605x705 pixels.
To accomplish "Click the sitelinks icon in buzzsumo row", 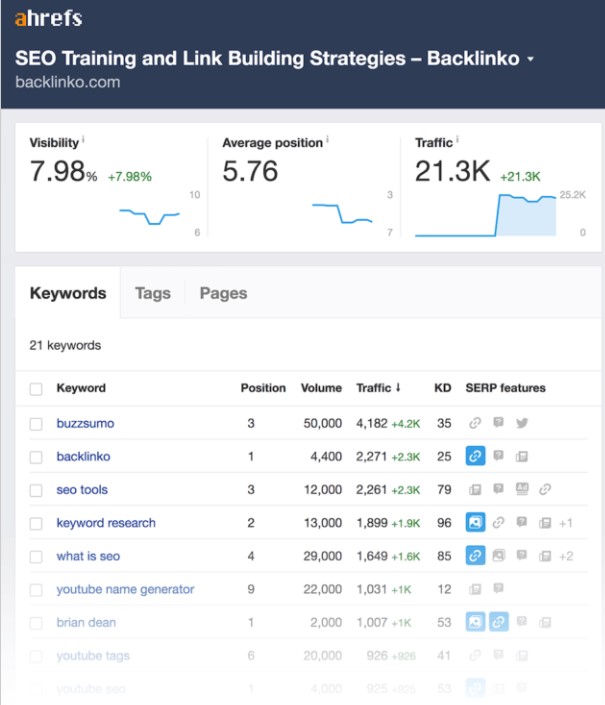I will [x=475, y=423].
